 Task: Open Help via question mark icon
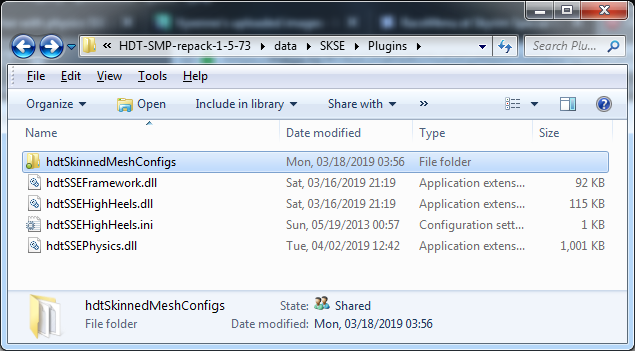[x=604, y=104]
